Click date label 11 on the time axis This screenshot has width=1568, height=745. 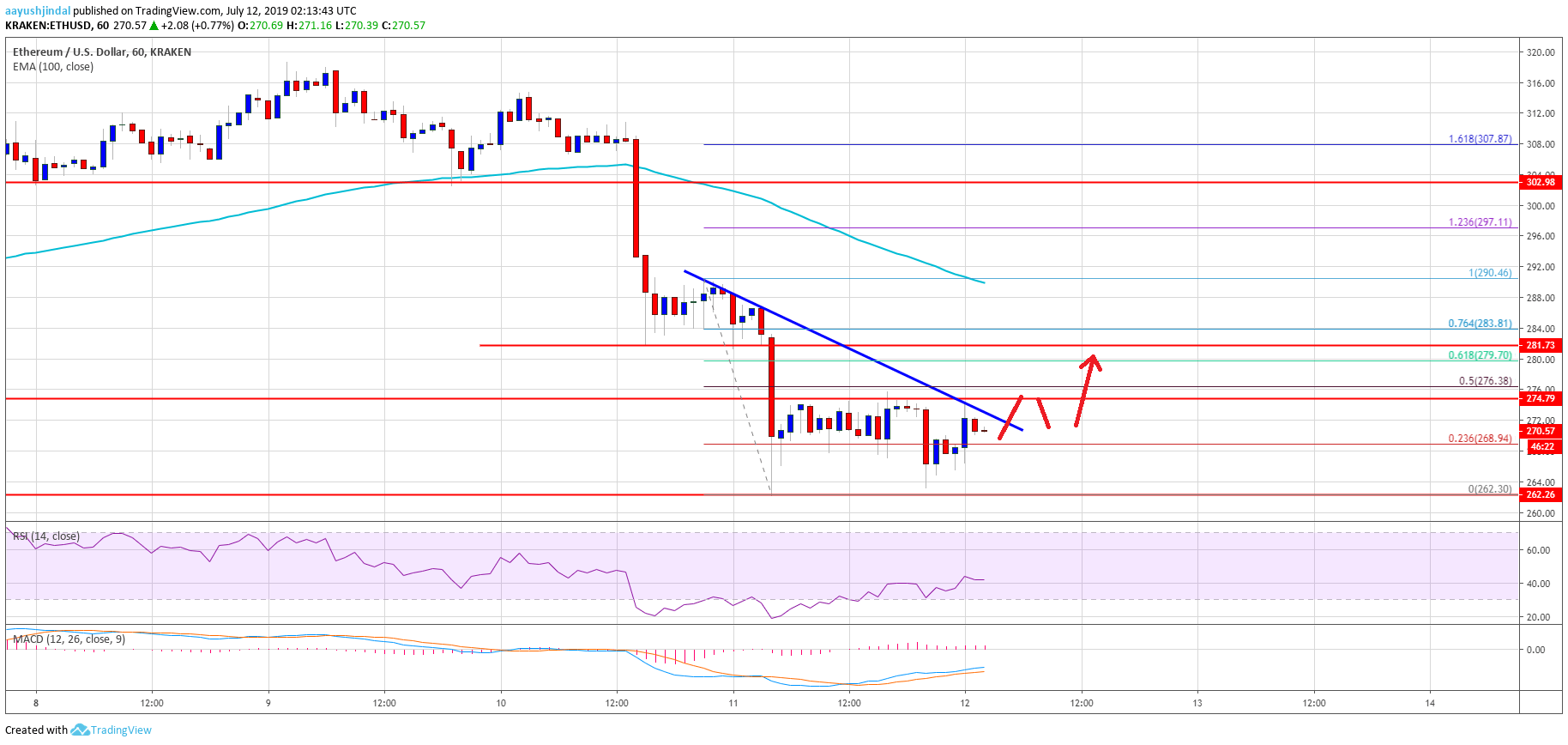pos(733,703)
